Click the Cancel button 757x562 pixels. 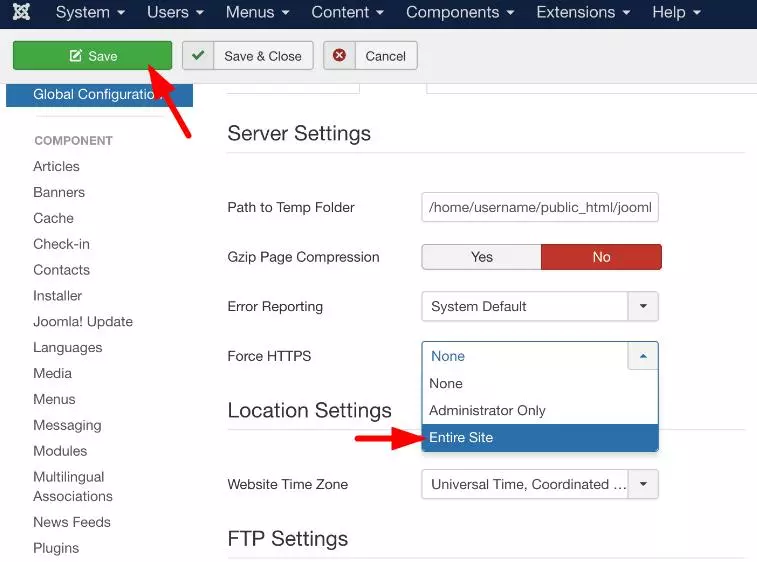point(370,56)
